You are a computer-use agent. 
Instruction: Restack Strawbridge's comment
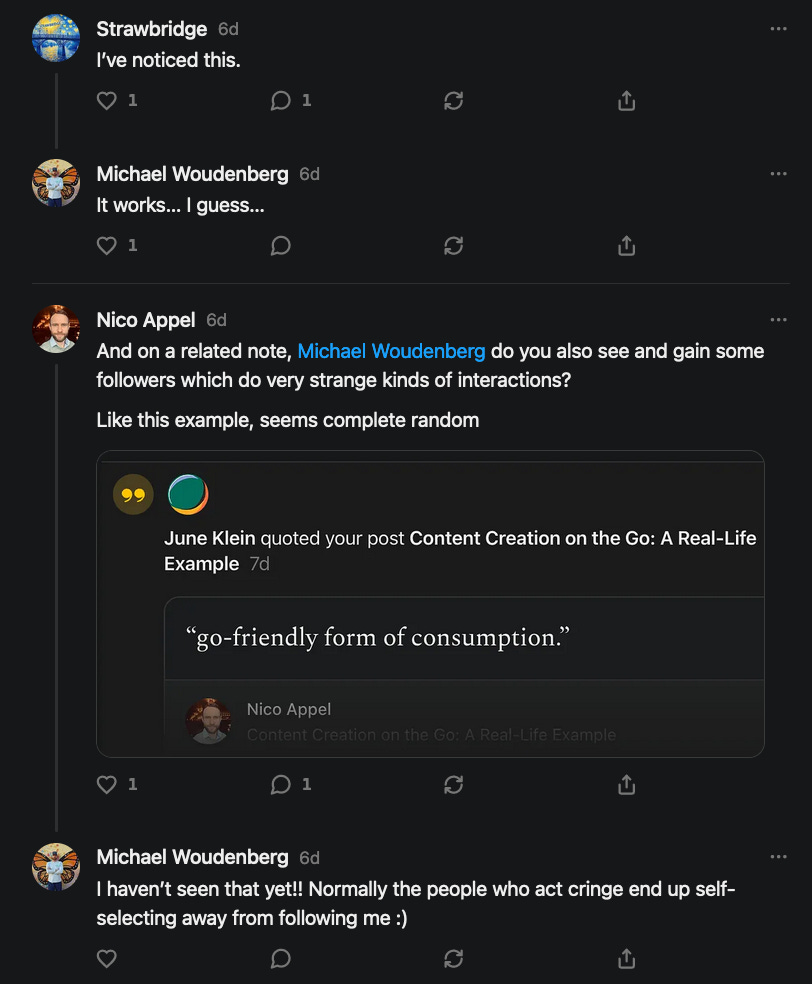pos(454,101)
